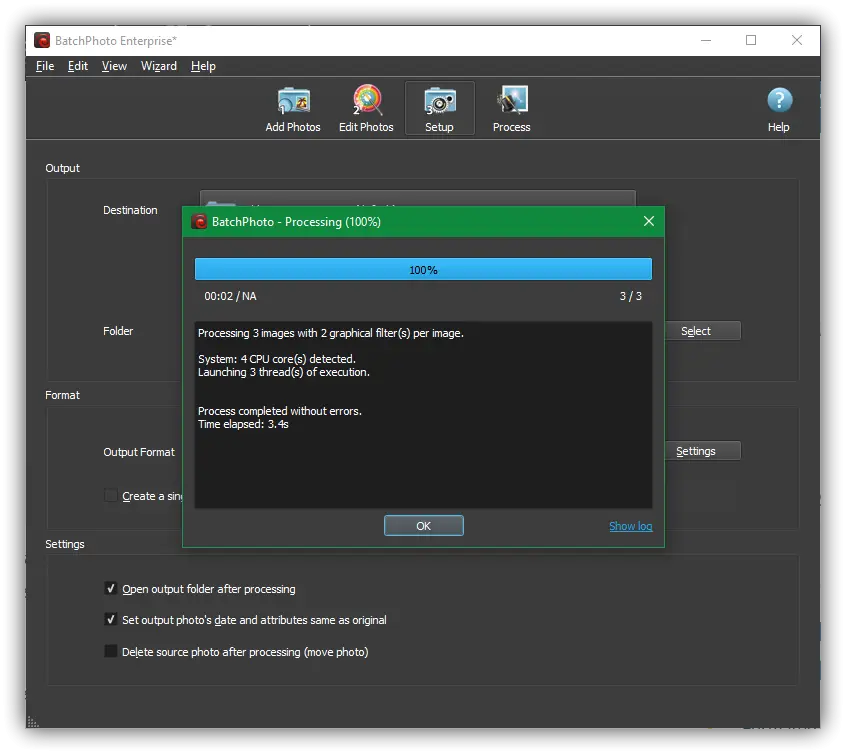The width and height of the screenshot is (846, 754).
Task: Open the Edit menu
Action: click(x=78, y=66)
